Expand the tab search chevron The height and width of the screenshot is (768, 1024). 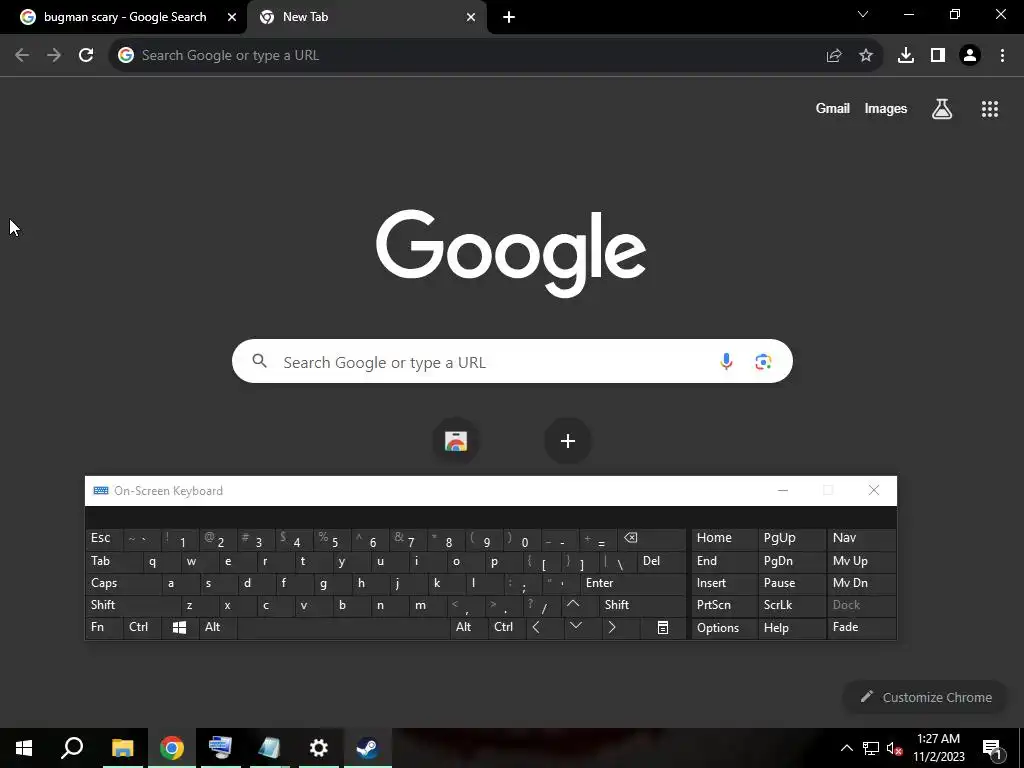pos(863,14)
